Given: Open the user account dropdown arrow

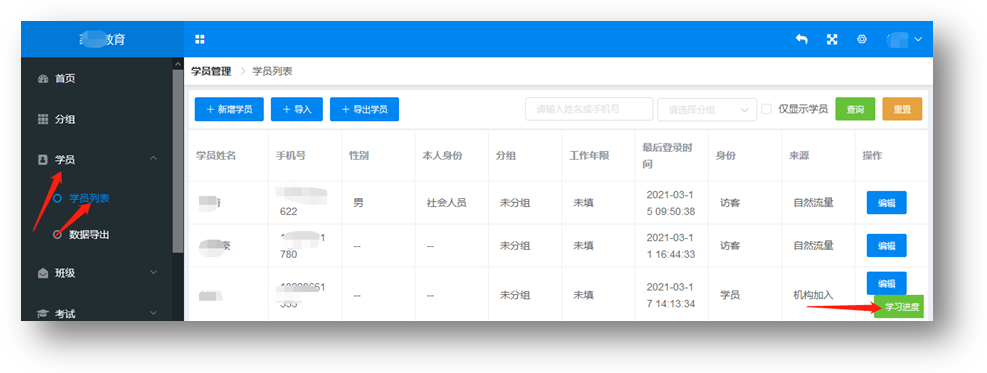Looking at the screenshot, I should pyautogui.click(x=918, y=39).
